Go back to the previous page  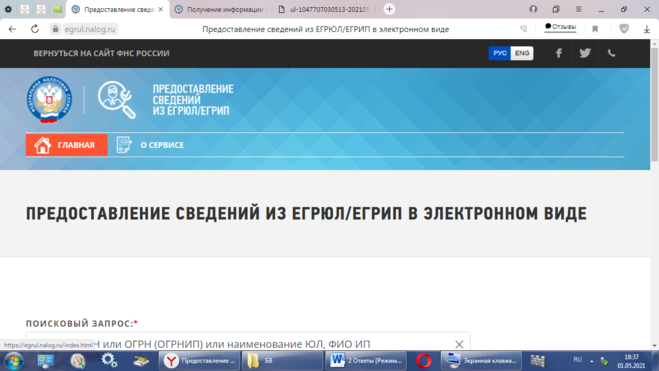12,29
